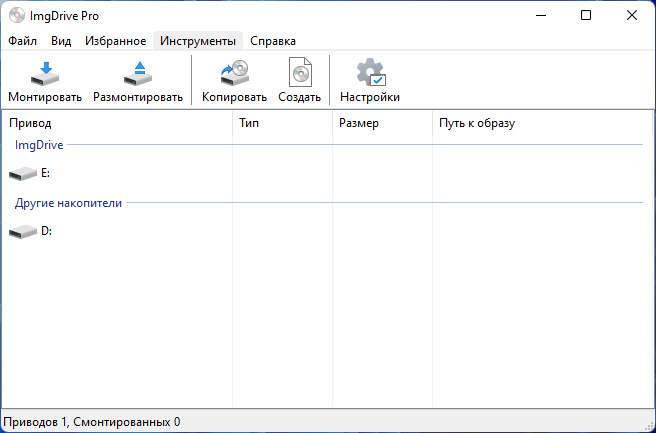Select the D: drive icon
The image size is (656, 433).
[23, 231]
